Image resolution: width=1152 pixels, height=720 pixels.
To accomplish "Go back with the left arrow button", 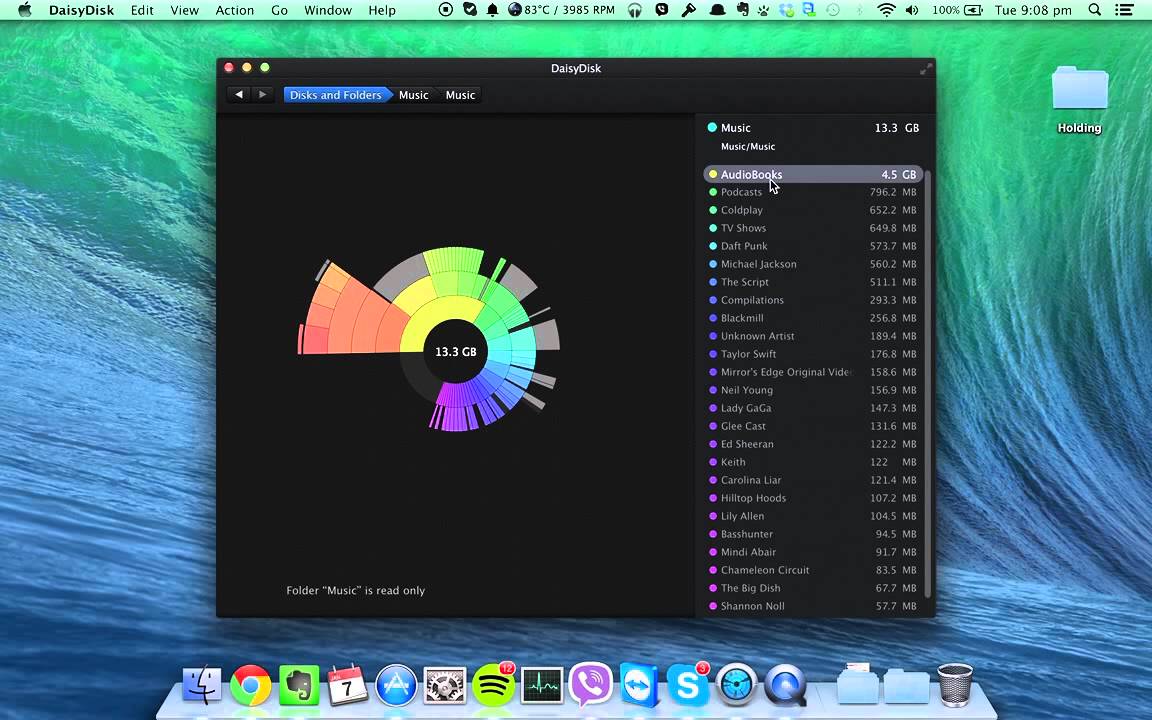I will pos(239,95).
